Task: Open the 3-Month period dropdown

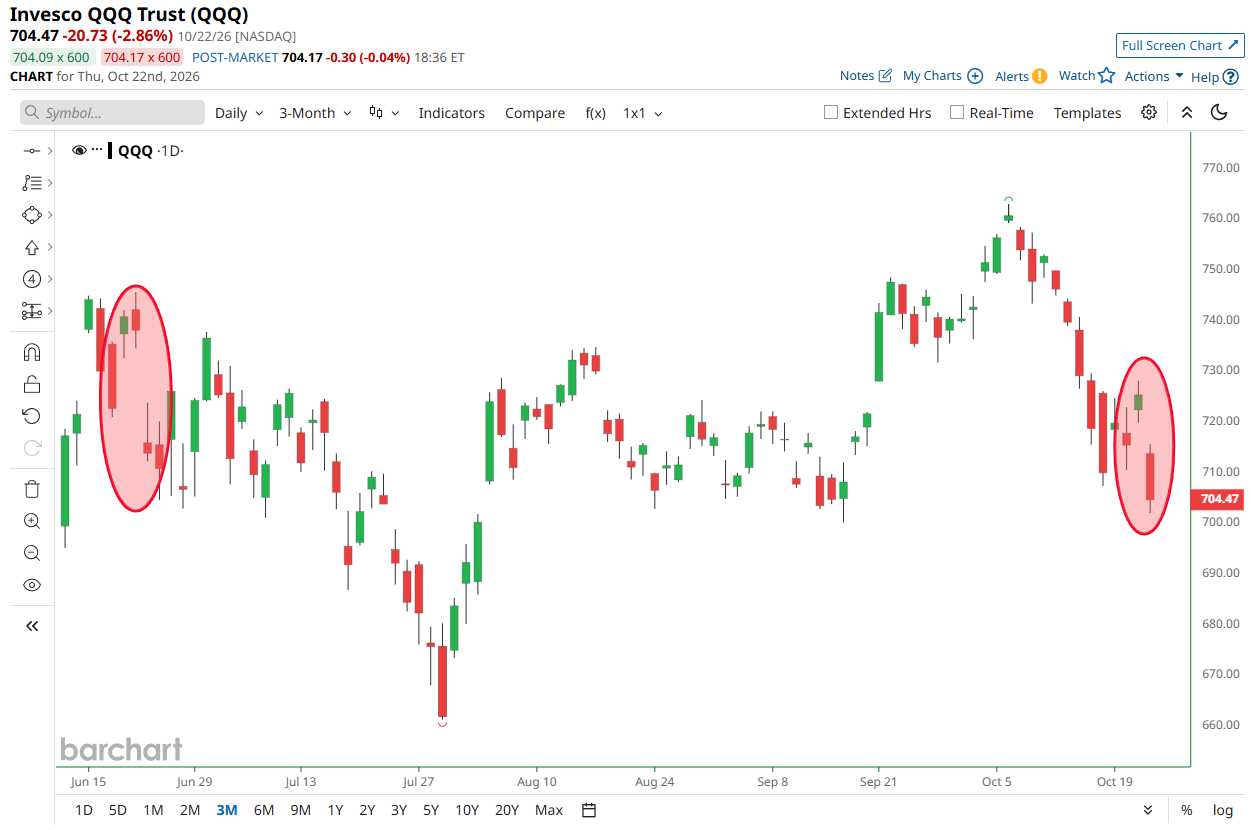Action: click(315, 113)
